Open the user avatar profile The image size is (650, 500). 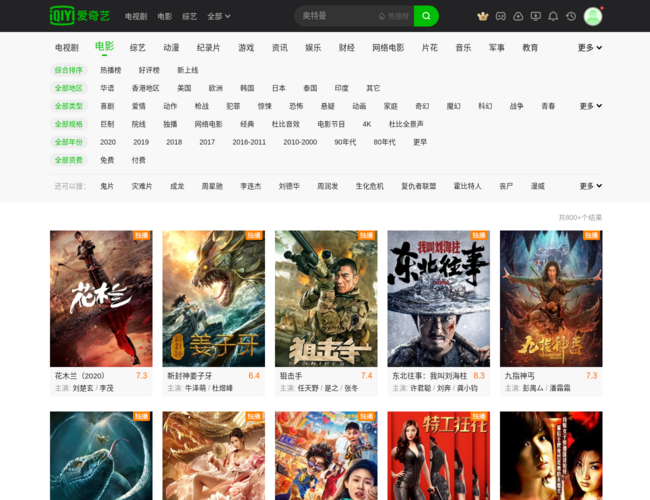point(593,16)
